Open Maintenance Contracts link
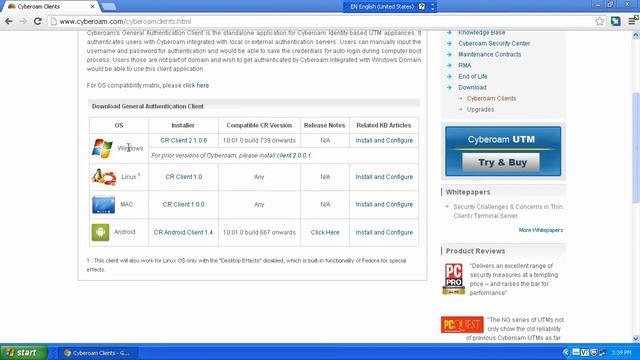The height and width of the screenshot is (360, 640). point(490,54)
